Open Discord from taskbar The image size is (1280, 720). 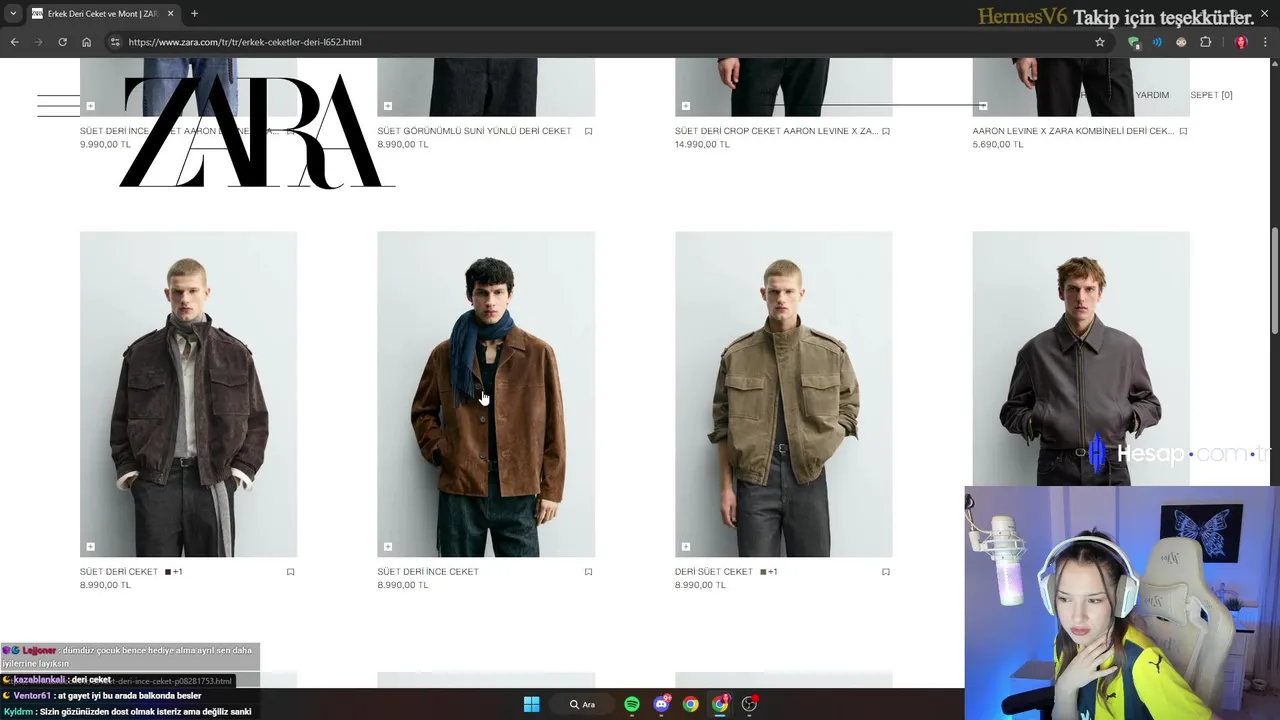(661, 704)
